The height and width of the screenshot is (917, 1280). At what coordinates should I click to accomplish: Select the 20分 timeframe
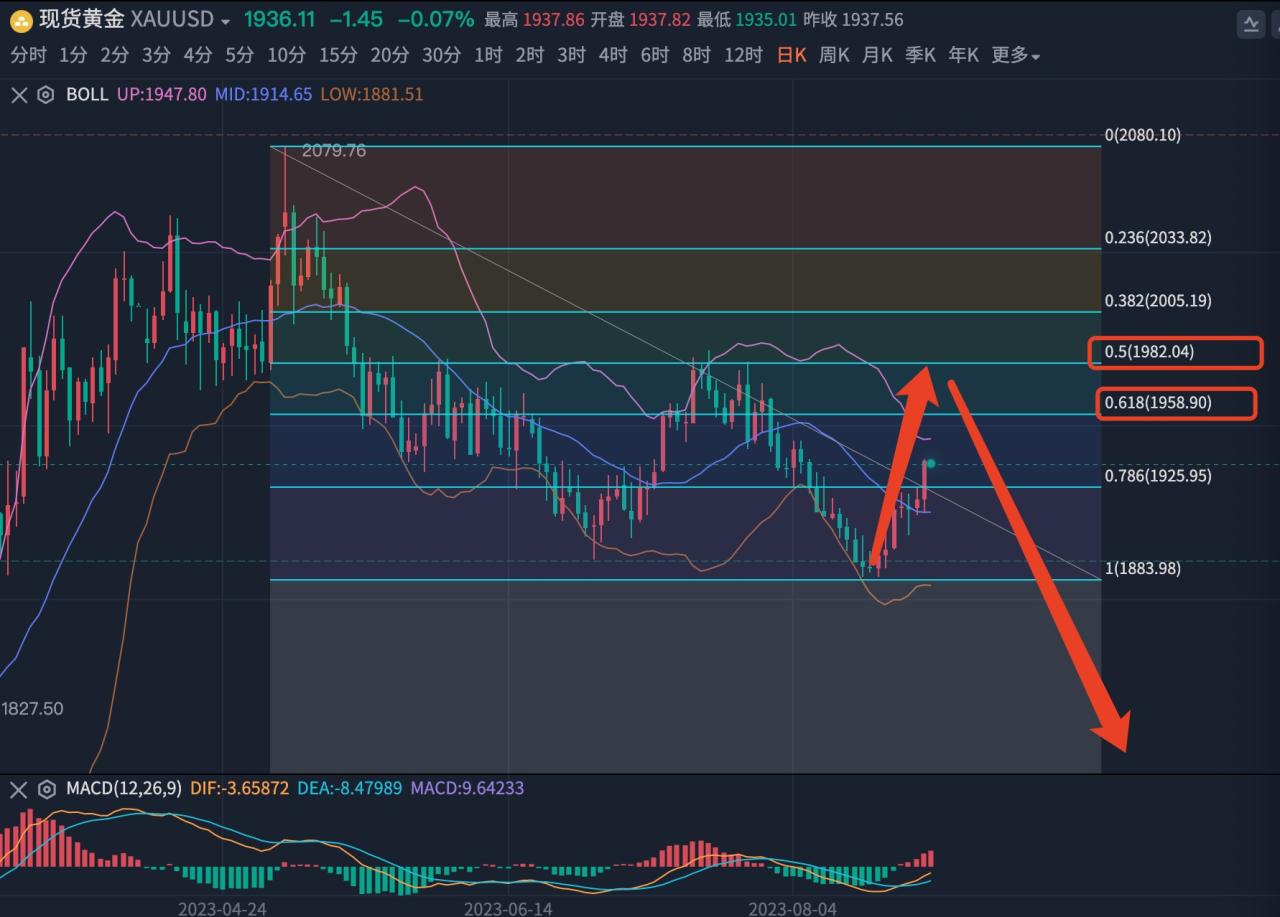pos(389,56)
